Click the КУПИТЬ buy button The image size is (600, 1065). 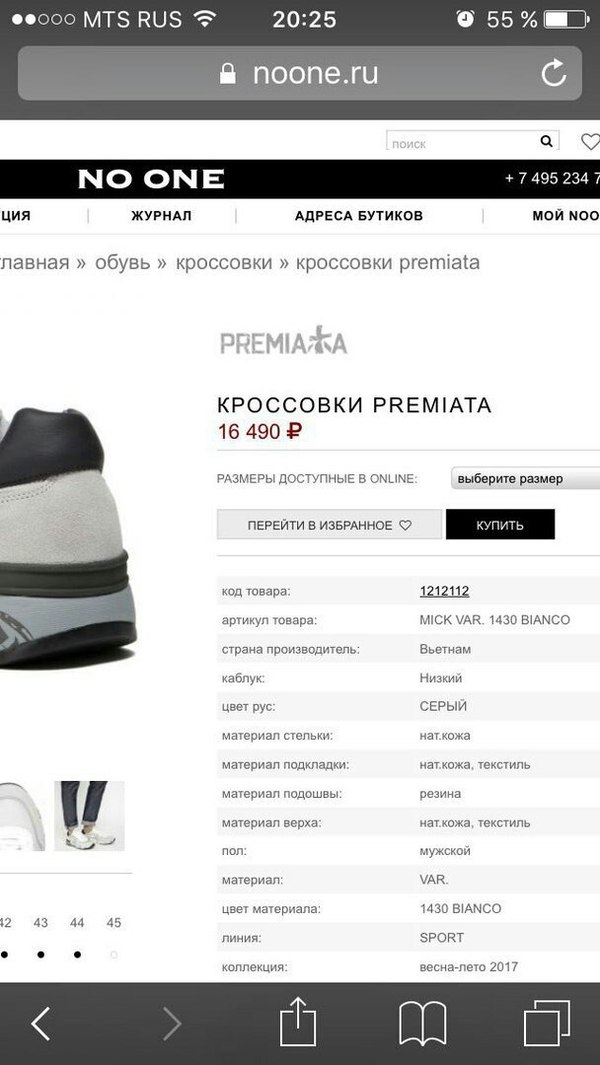[x=500, y=524]
